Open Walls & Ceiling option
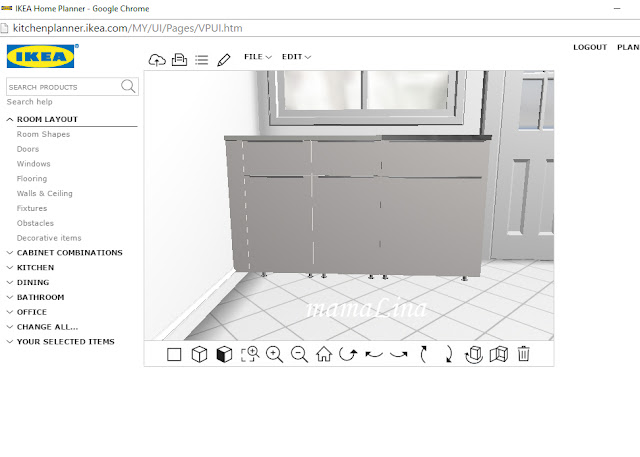Viewport: 640px width, 457px height. click(x=44, y=193)
